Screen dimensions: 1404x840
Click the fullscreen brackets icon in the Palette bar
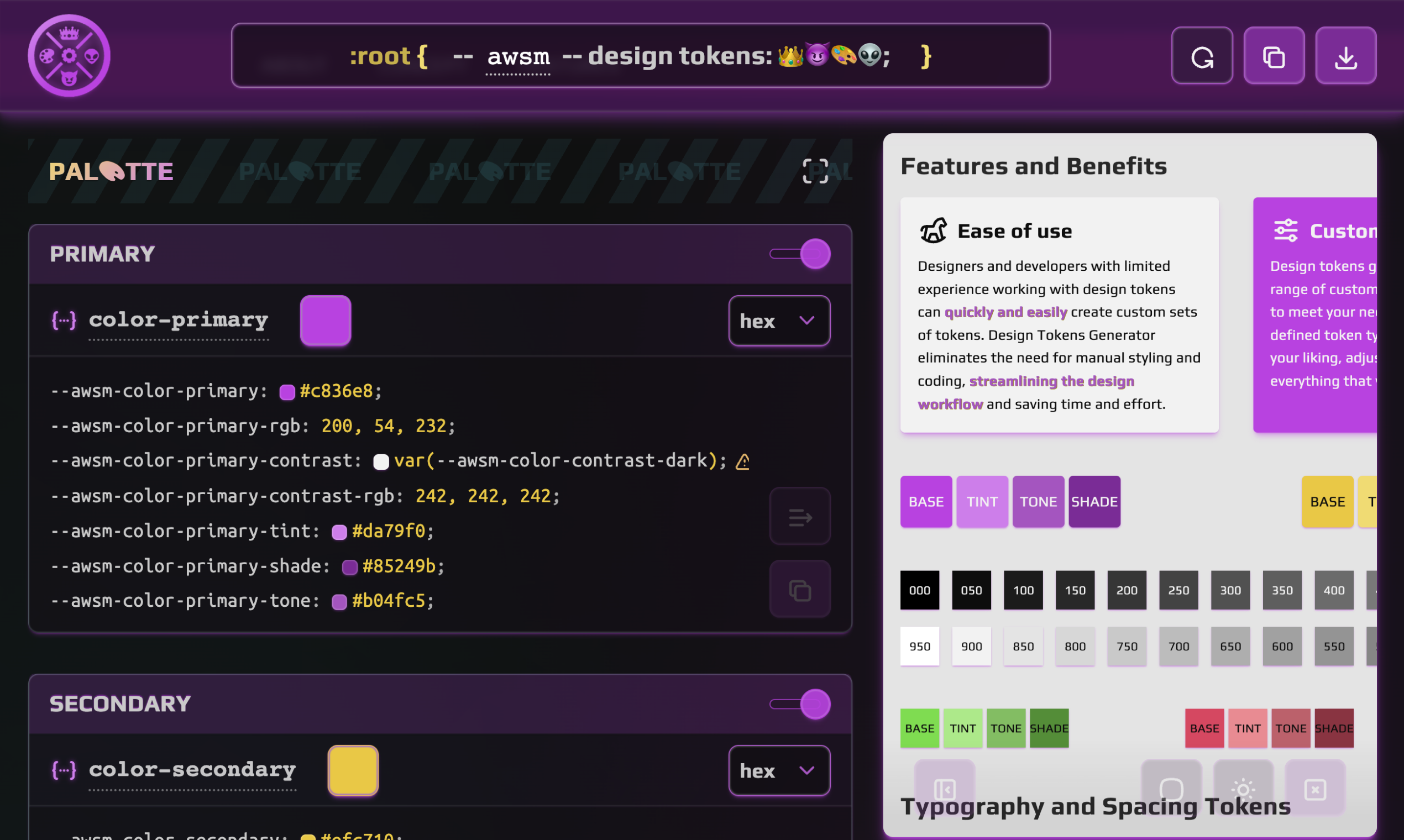click(815, 171)
